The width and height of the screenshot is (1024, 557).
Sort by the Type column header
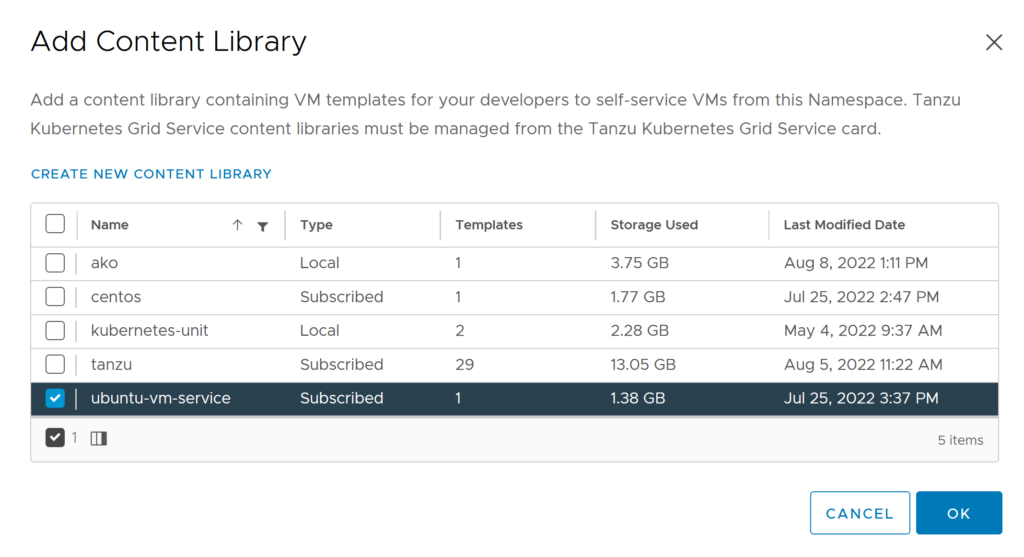(x=316, y=225)
